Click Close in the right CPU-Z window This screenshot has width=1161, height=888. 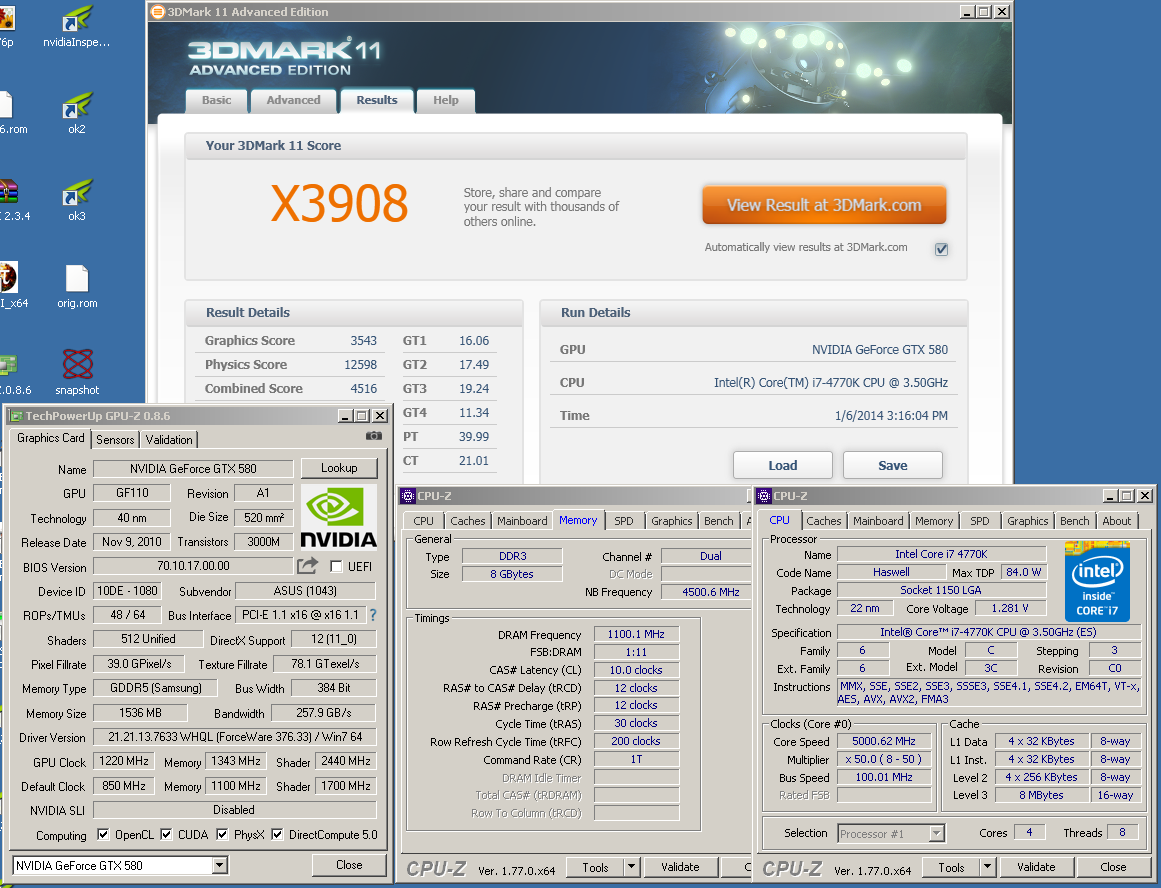coord(1113,867)
